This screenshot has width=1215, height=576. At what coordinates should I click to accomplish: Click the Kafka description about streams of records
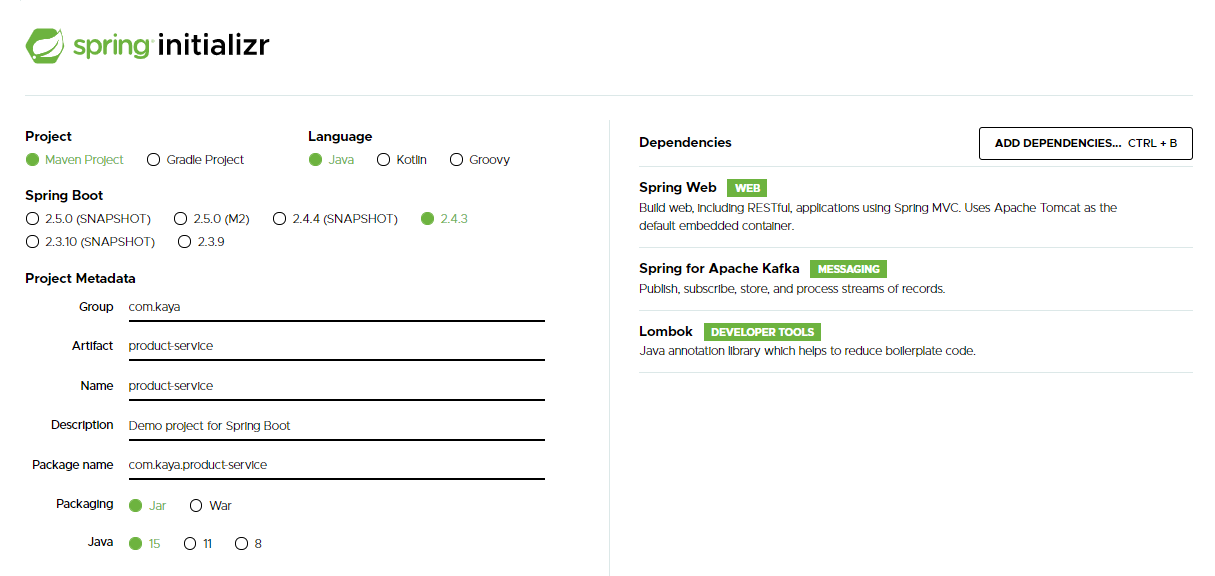pyautogui.click(x=792, y=289)
